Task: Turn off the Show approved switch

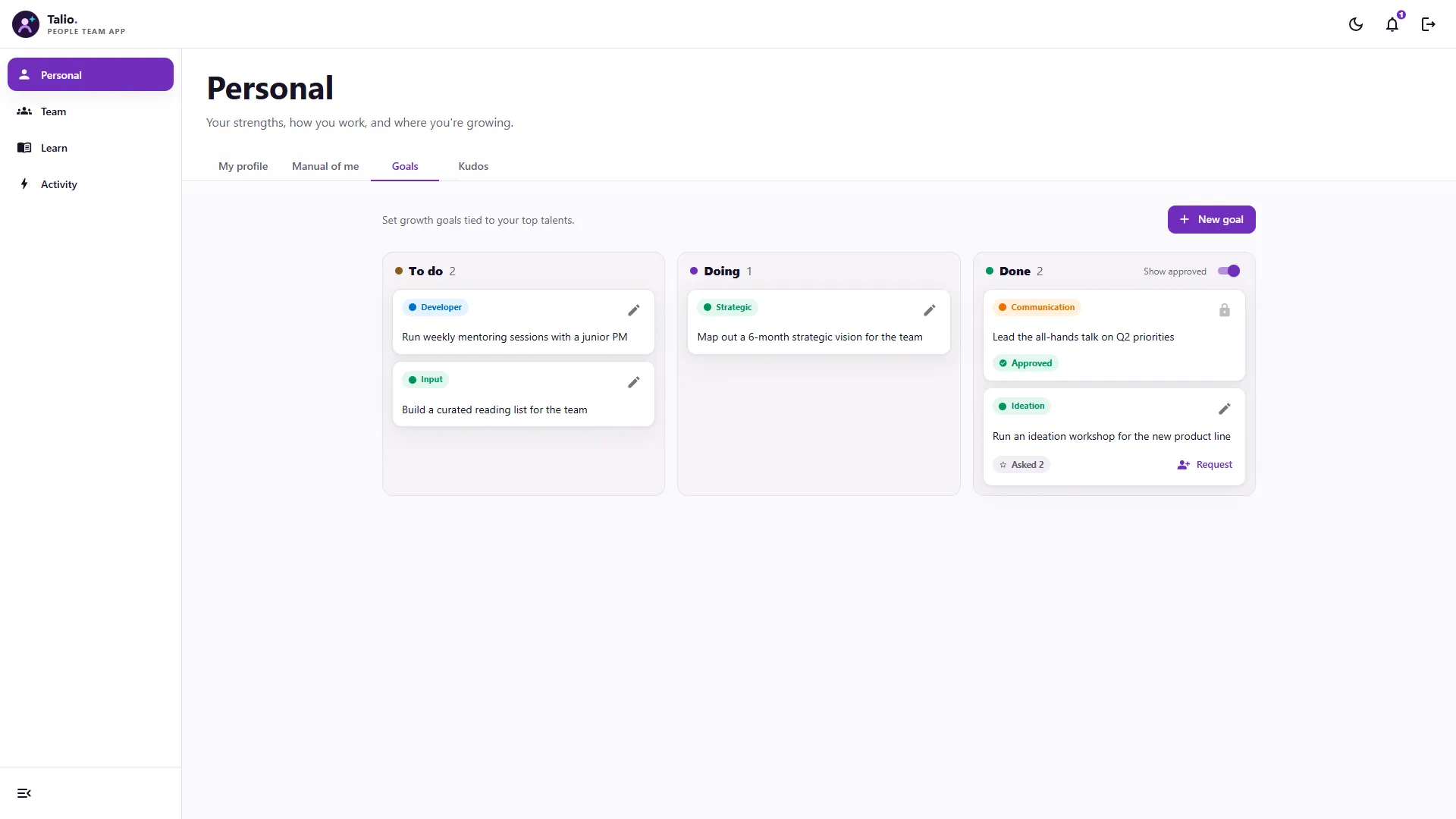Action: [1228, 271]
